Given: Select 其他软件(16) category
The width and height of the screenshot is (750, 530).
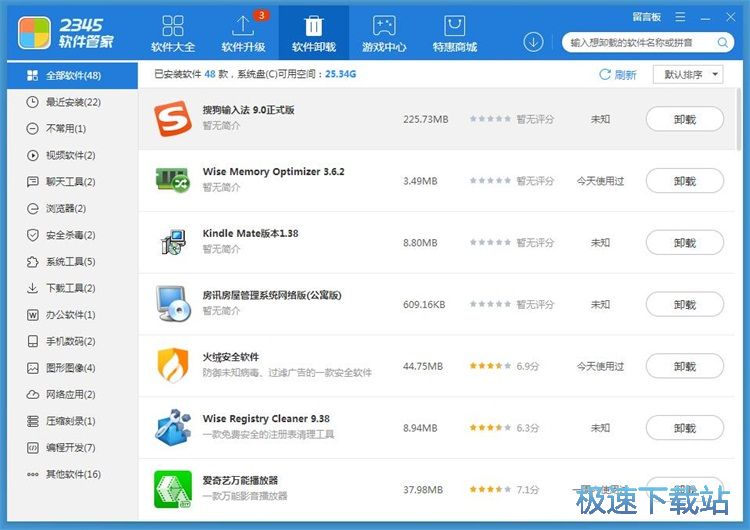Looking at the screenshot, I should 72,474.
